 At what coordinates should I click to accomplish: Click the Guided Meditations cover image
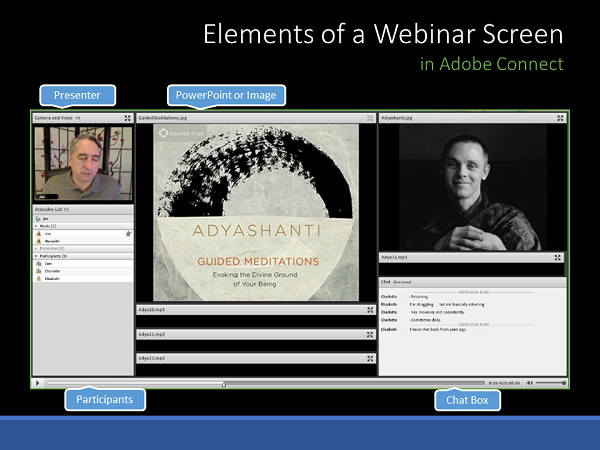tap(256, 212)
